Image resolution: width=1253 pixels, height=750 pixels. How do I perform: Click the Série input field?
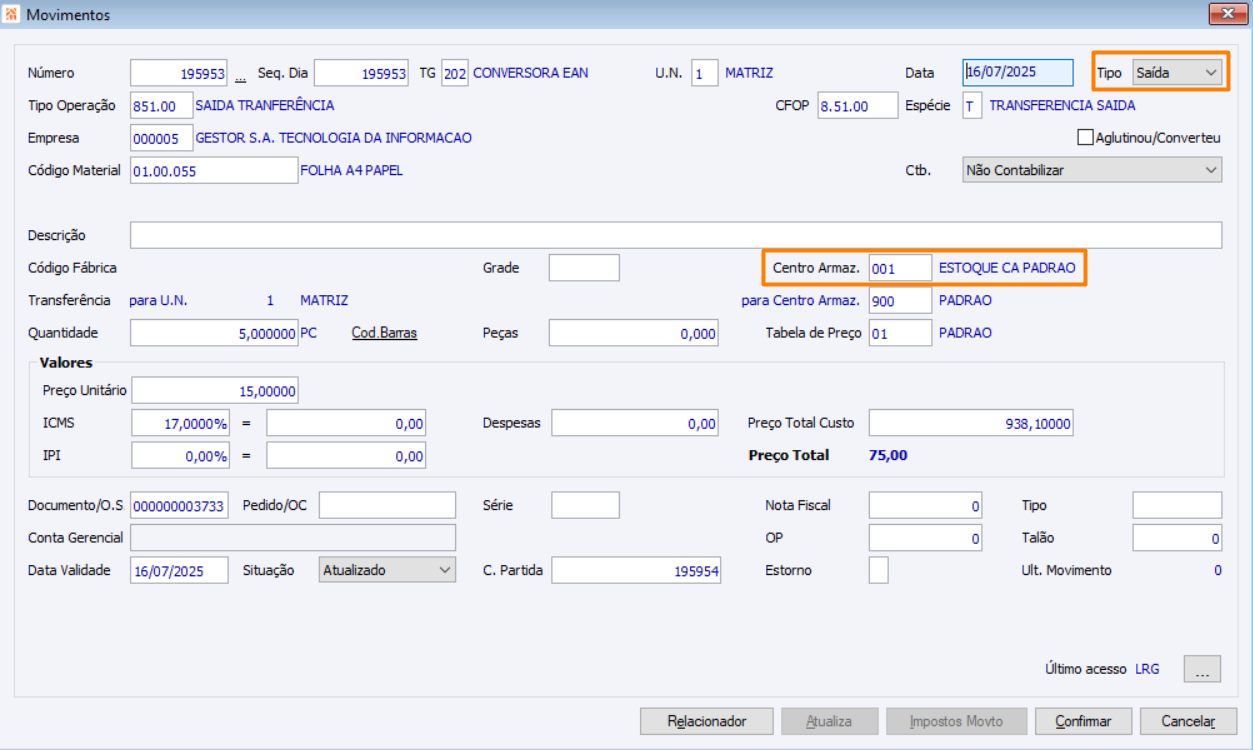click(x=585, y=505)
